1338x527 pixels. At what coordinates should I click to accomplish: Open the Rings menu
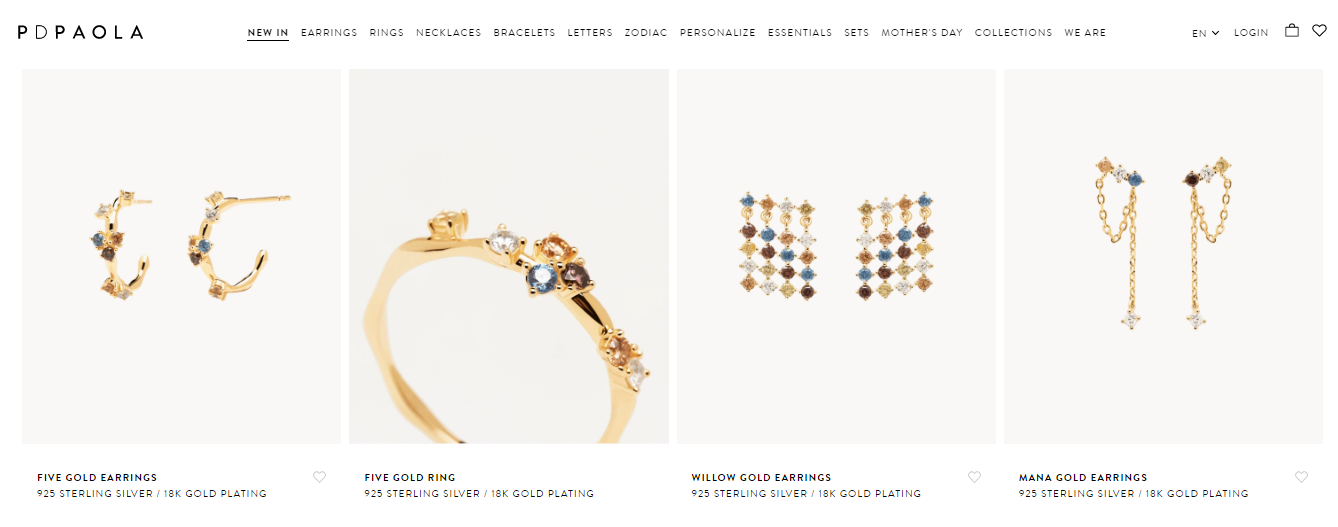click(x=387, y=33)
